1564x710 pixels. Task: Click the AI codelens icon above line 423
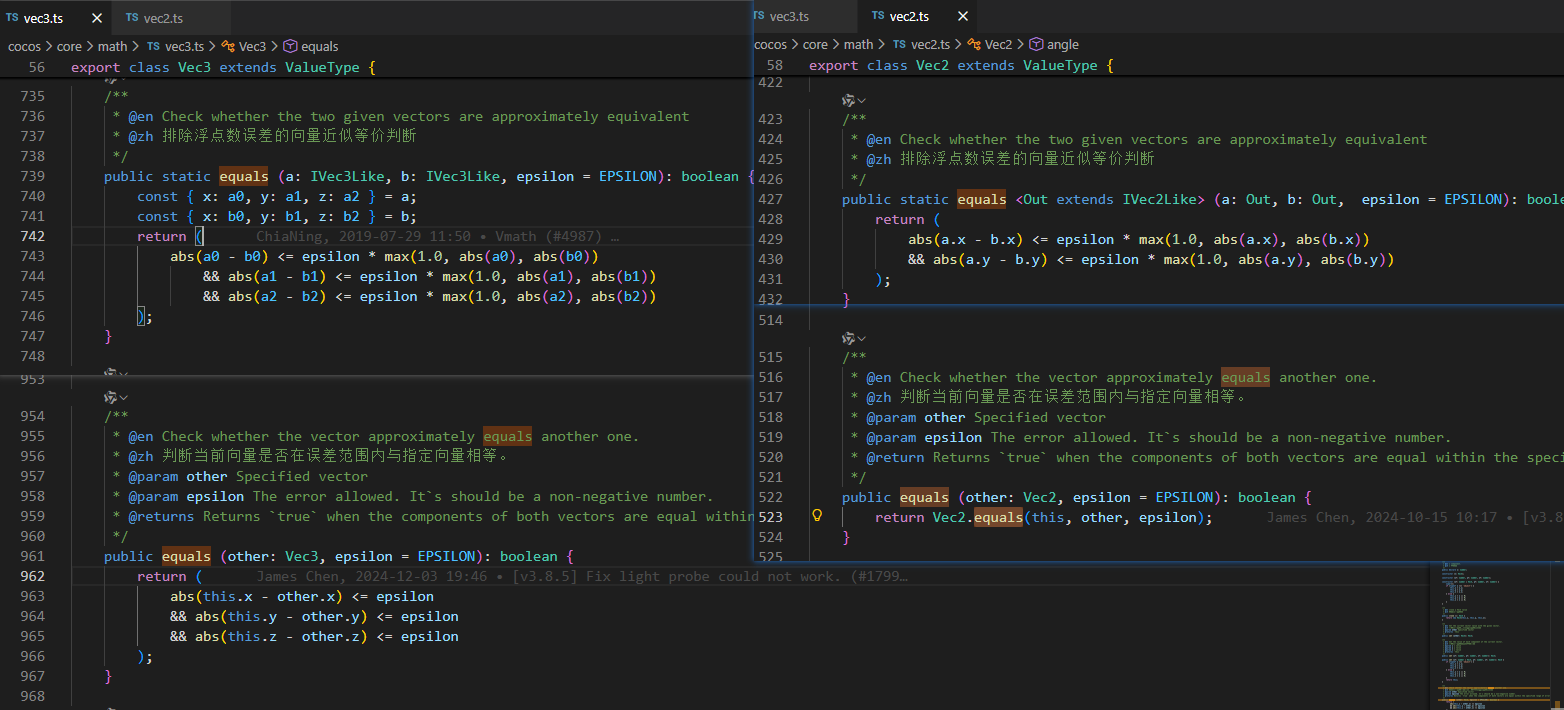pos(849,100)
